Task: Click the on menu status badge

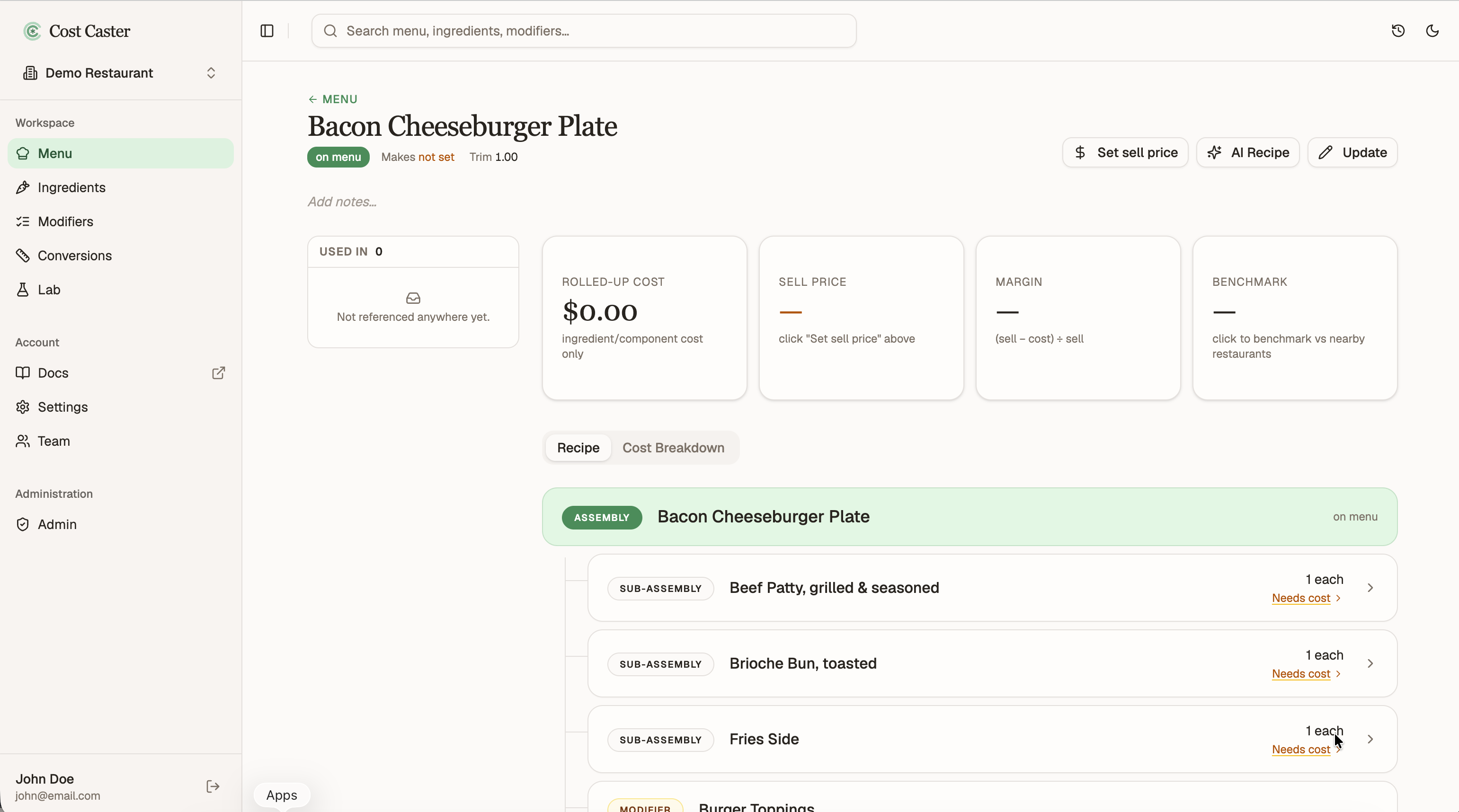Action: 338,157
